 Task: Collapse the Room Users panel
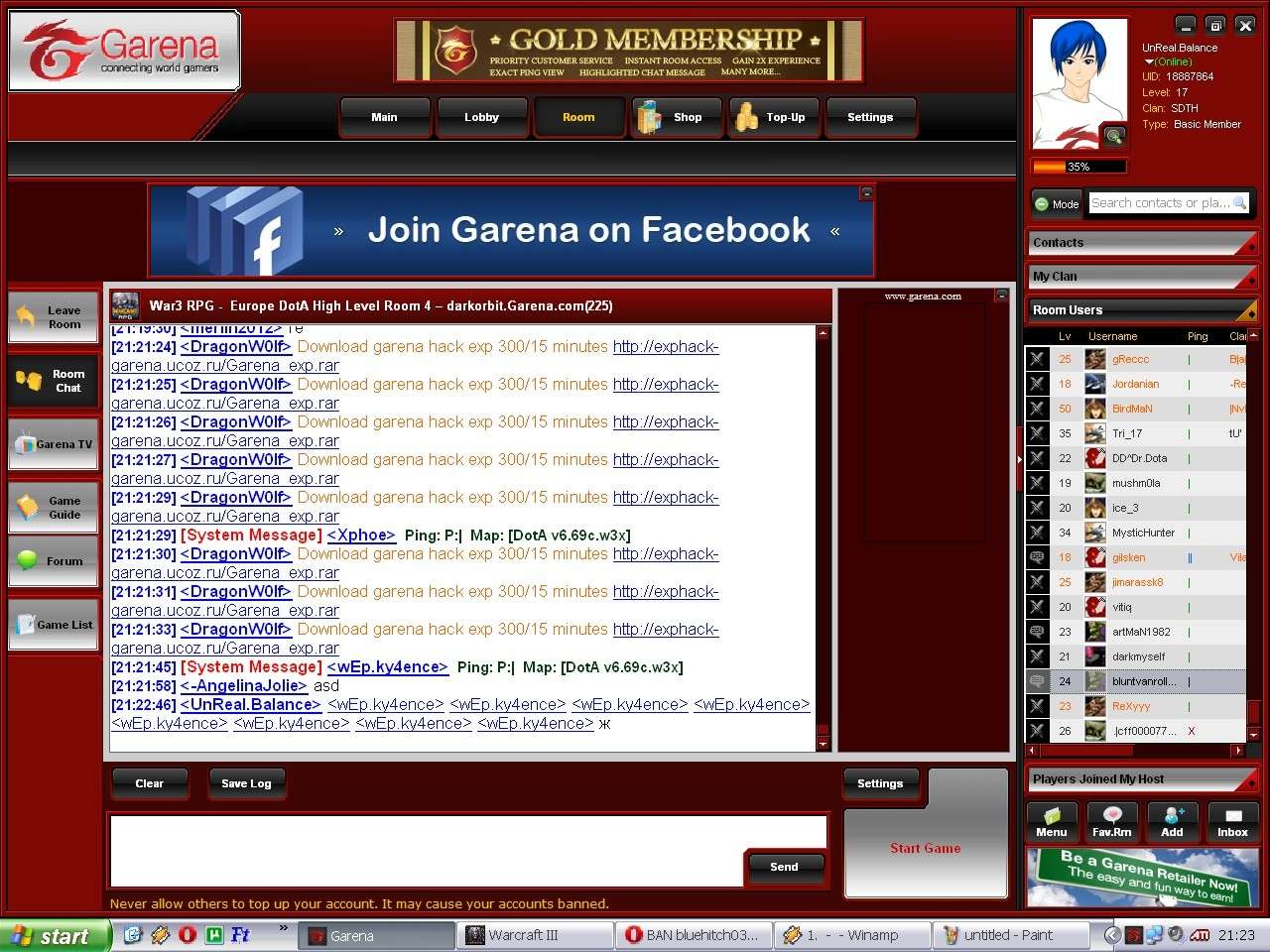(x=1142, y=310)
